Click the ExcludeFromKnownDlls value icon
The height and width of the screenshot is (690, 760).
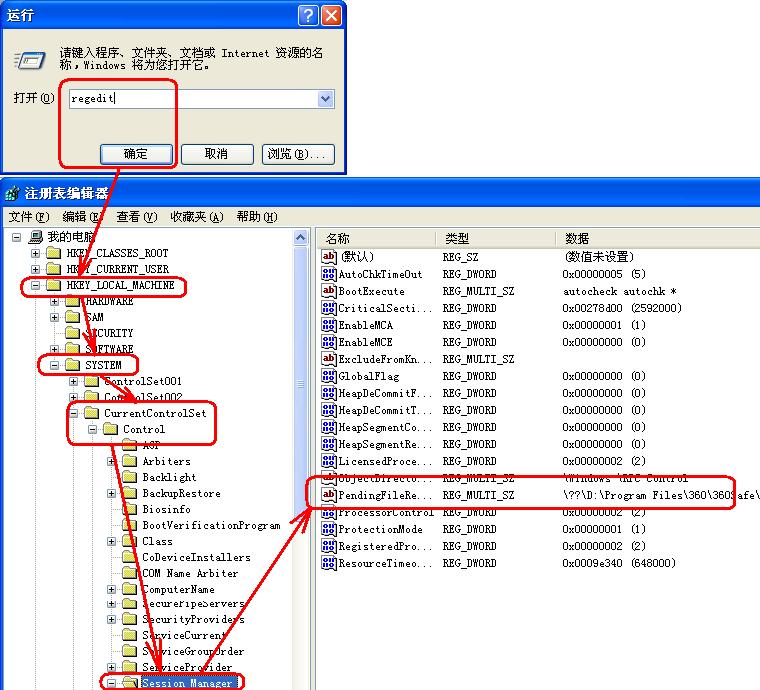(328, 359)
